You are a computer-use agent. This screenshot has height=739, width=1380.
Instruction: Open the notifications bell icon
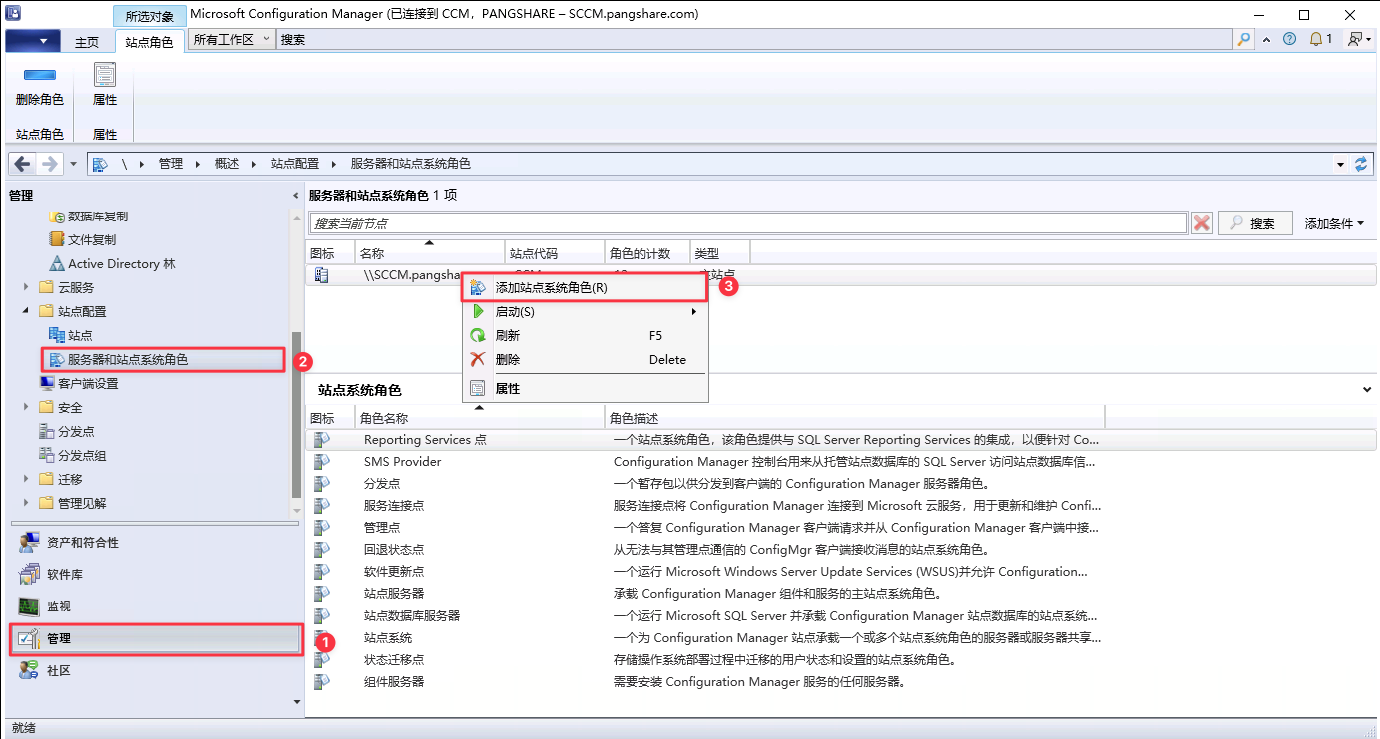click(x=1316, y=40)
